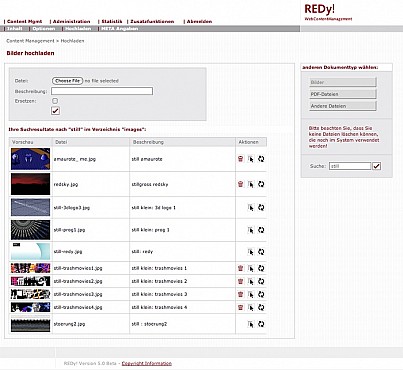Image resolution: width=403 pixels, height=370 pixels.
Task: Enable the Ersetzen checkbox
Action: click(x=55, y=101)
